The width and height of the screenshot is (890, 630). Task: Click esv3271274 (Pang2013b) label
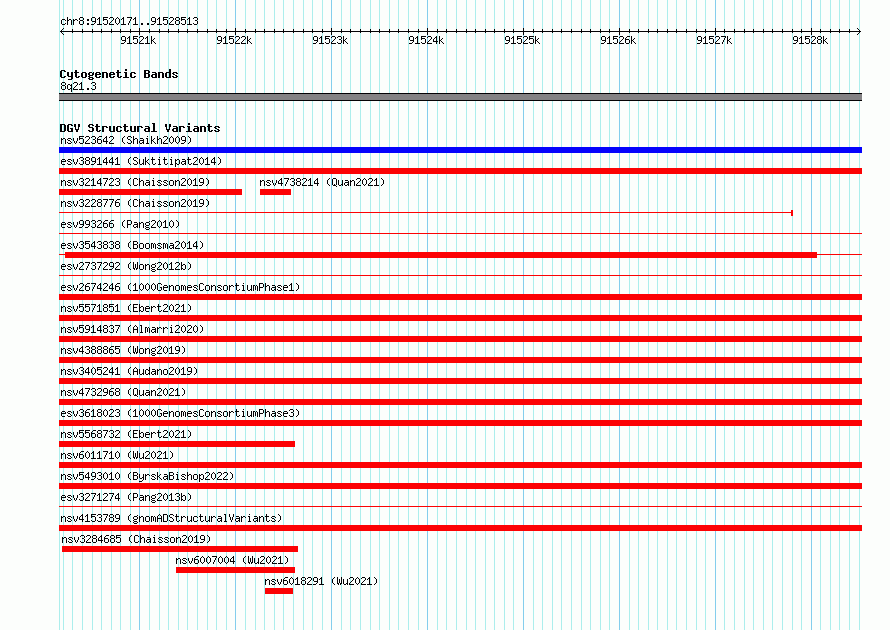pyautogui.click(x=126, y=497)
